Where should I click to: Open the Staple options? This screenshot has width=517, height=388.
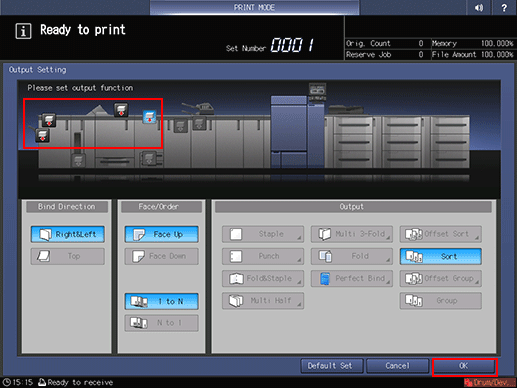[x=263, y=234]
